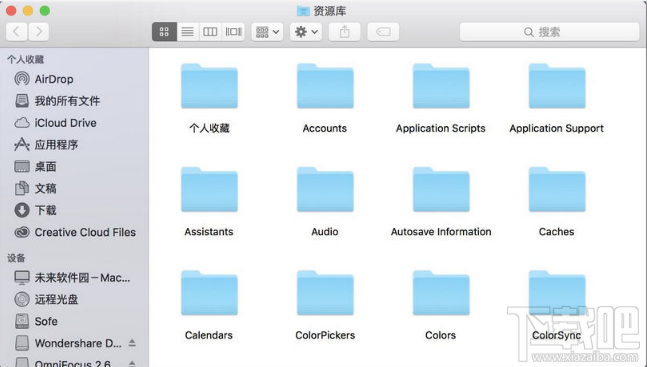Switch to column view
The height and width of the screenshot is (367, 647).
pos(210,32)
